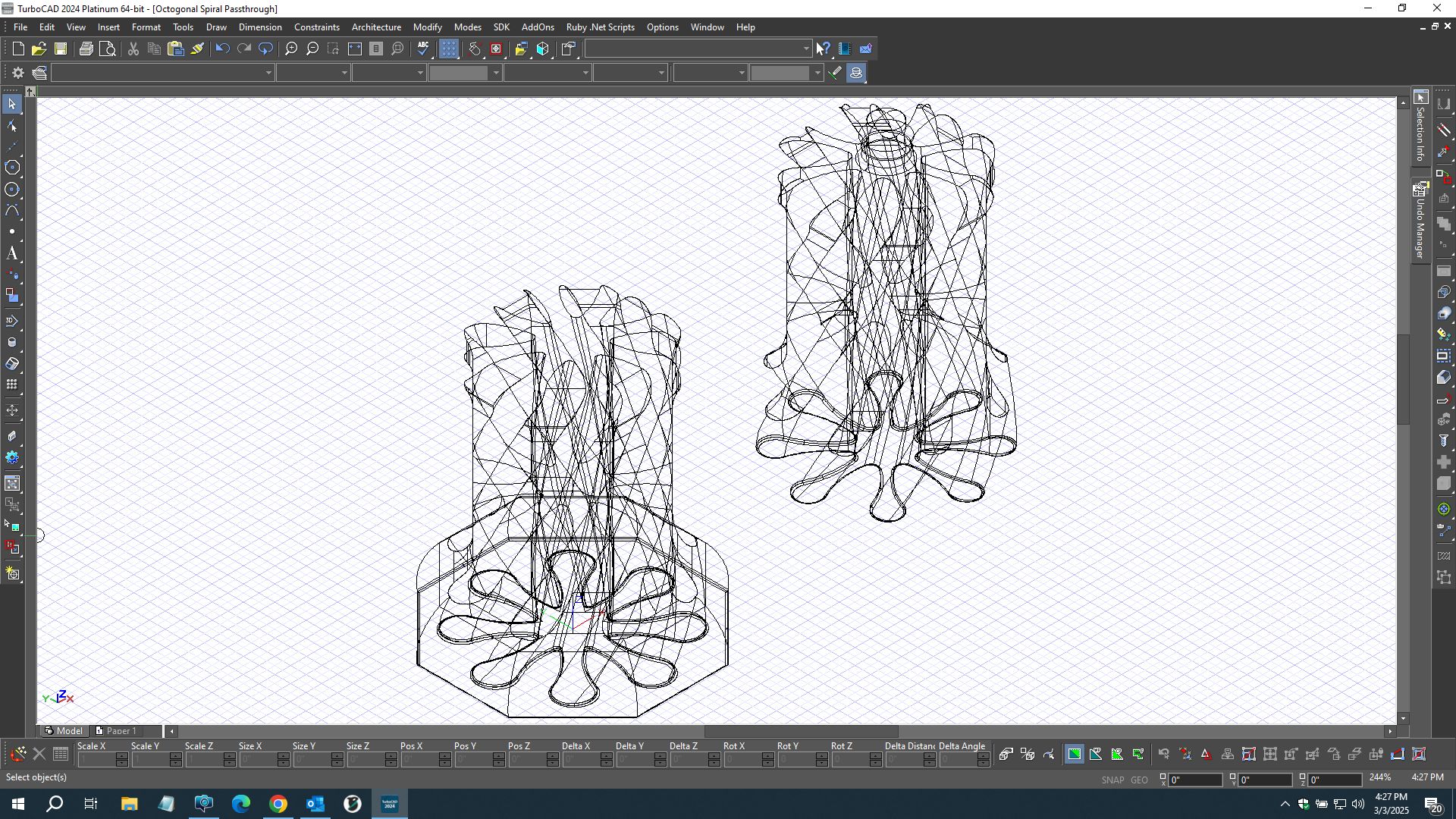This screenshot has width=1456, height=819.
Task: Toggle SNAP mode in status bar
Action: pyautogui.click(x=1112, y=780)
